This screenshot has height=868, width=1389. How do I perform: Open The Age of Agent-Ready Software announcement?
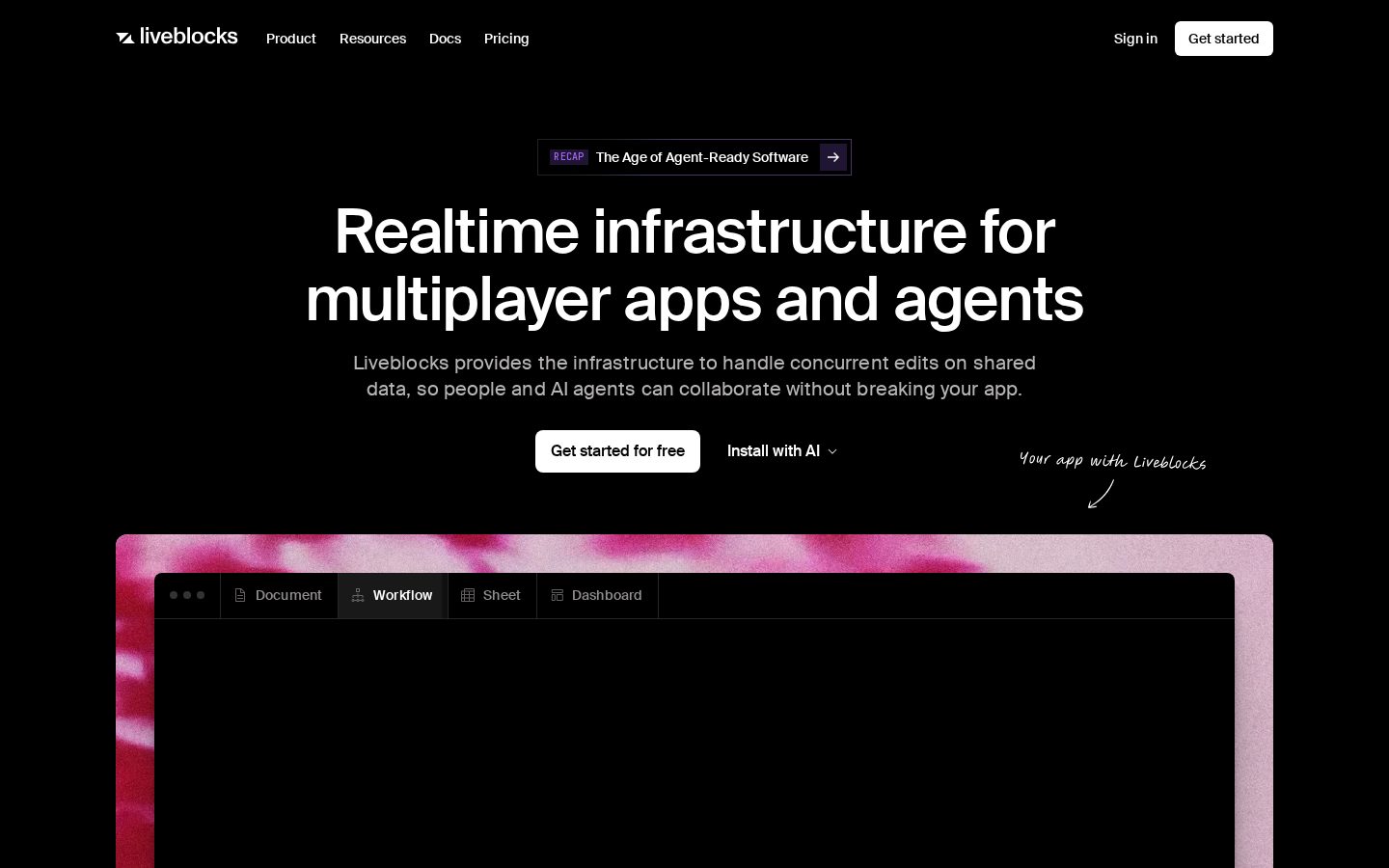pyautogui.click(x=694, y=157)
